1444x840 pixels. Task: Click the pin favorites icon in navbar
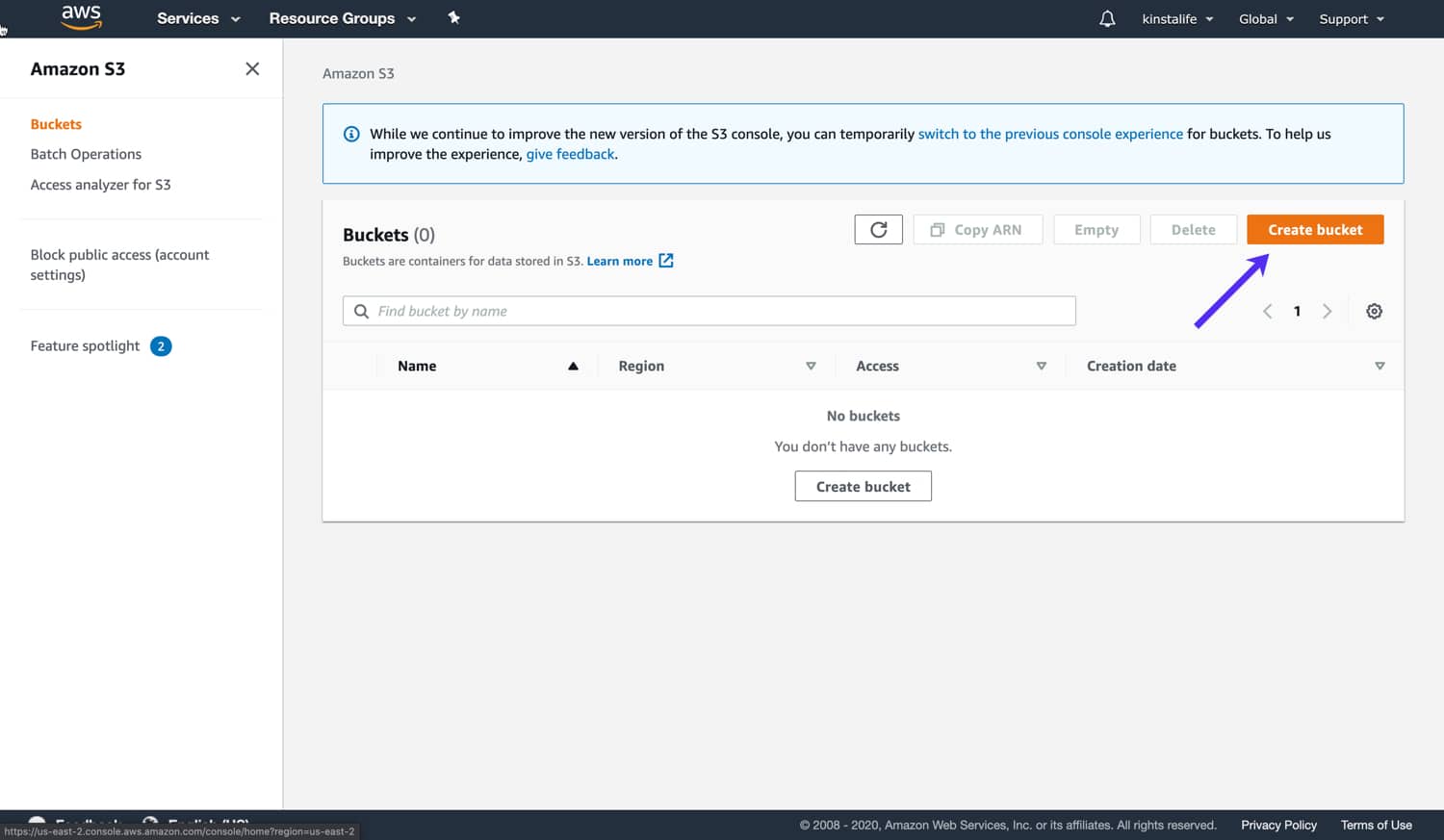(x=453, y=17)
